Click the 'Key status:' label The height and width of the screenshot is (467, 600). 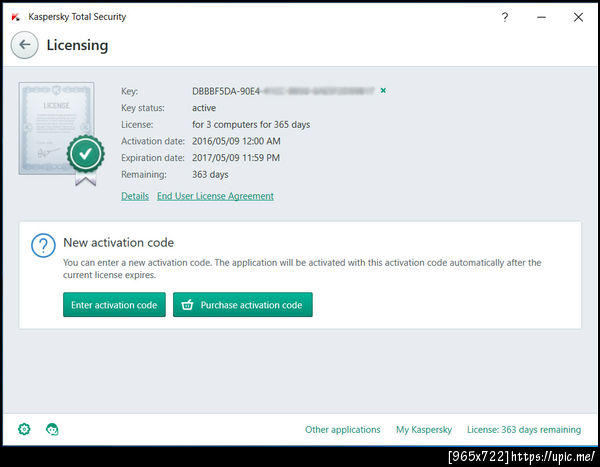point(143,108)
